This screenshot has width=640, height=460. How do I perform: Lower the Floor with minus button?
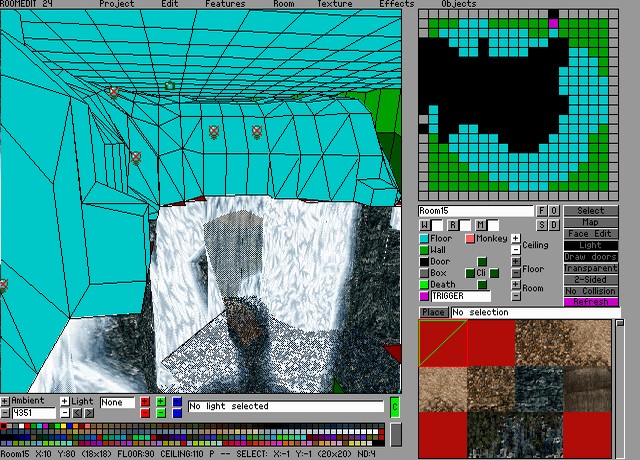[x=516, y=273]
